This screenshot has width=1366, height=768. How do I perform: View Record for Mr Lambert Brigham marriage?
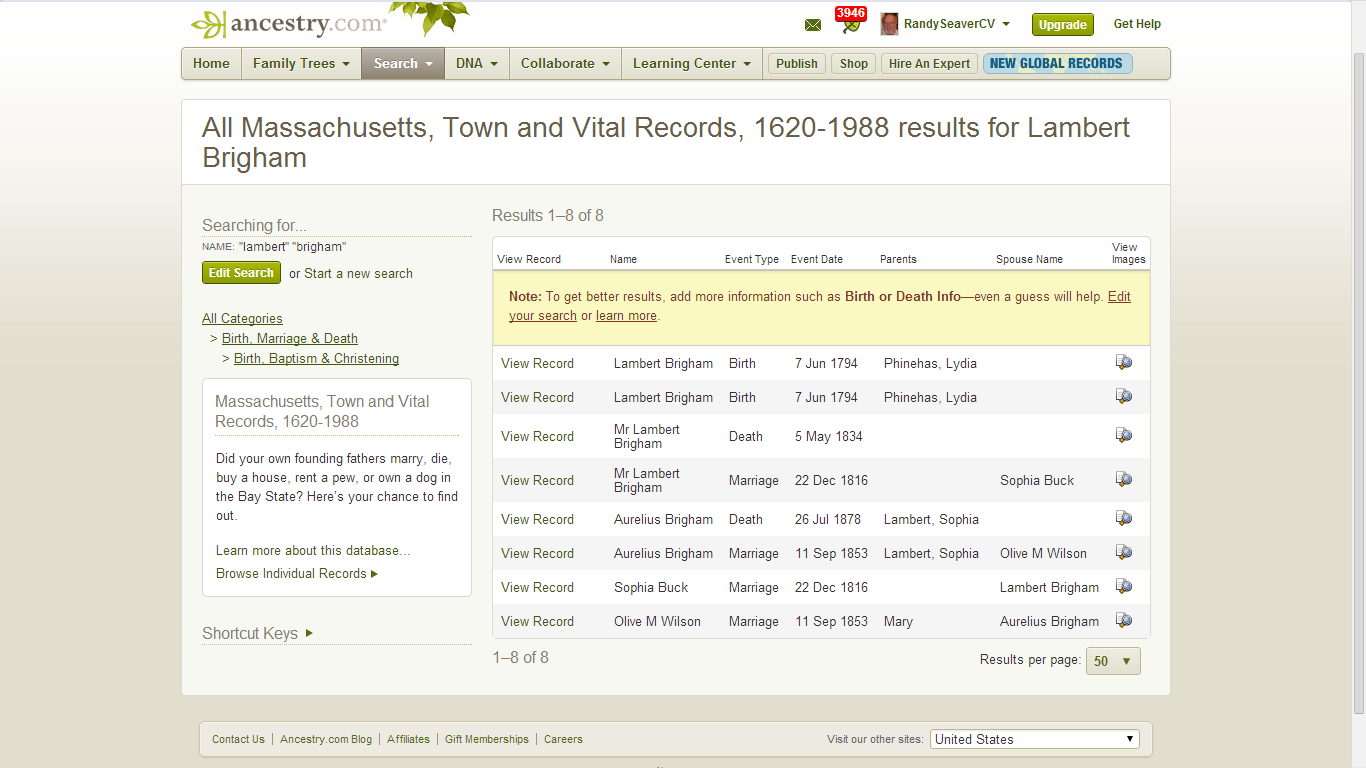click(537, 480)
